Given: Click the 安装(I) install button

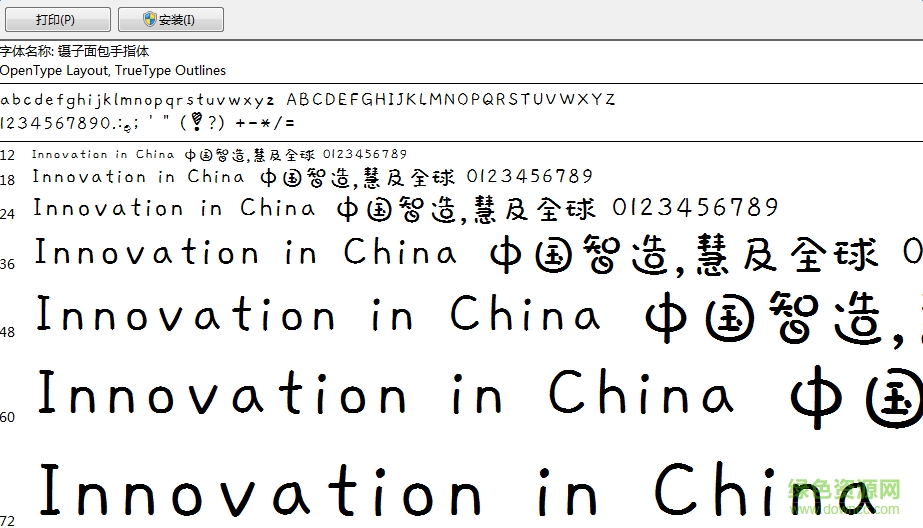Looking at the screenshot, I should 171,19.
